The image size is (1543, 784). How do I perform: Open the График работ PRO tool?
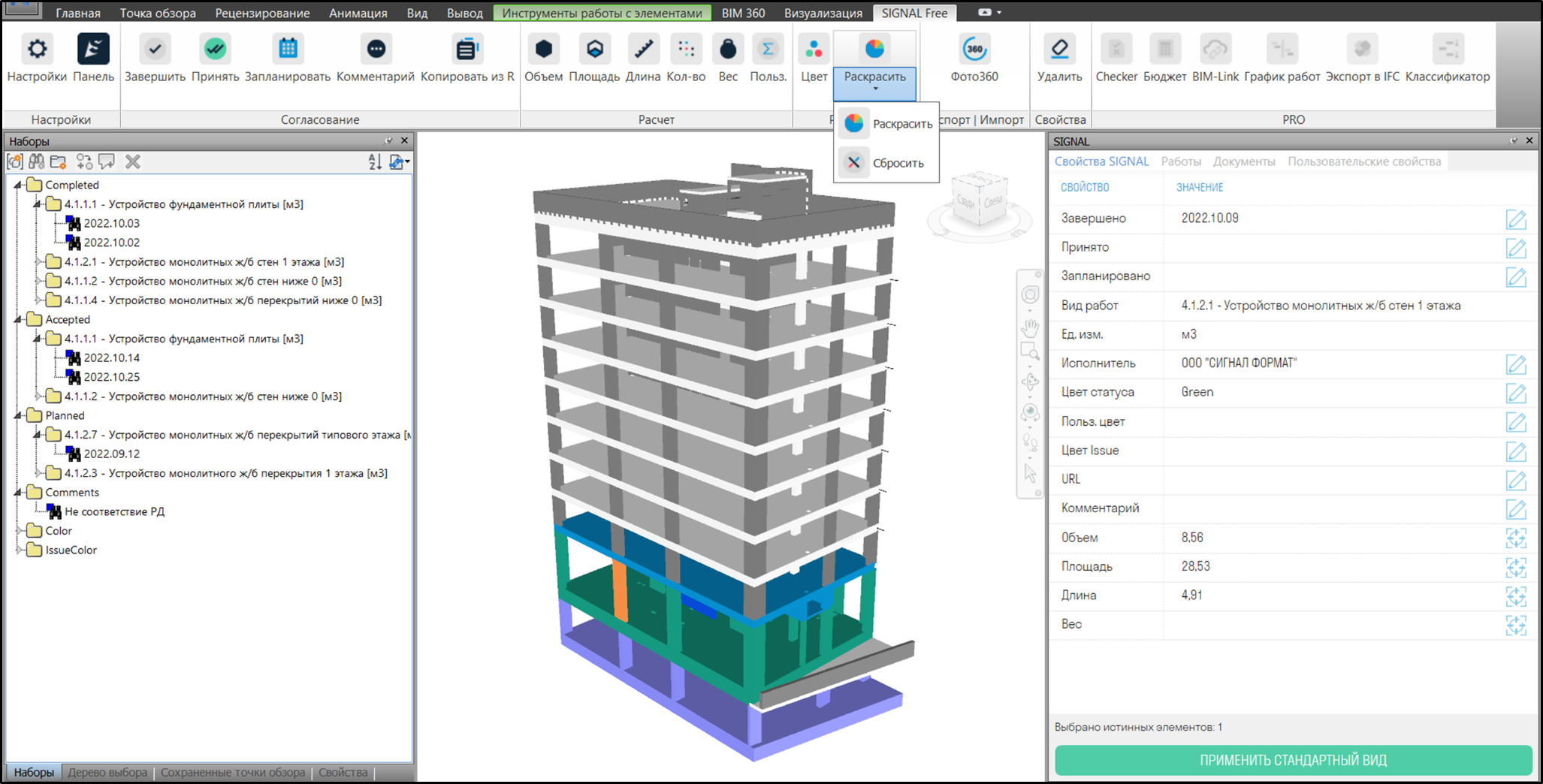tap(1282, 50)
